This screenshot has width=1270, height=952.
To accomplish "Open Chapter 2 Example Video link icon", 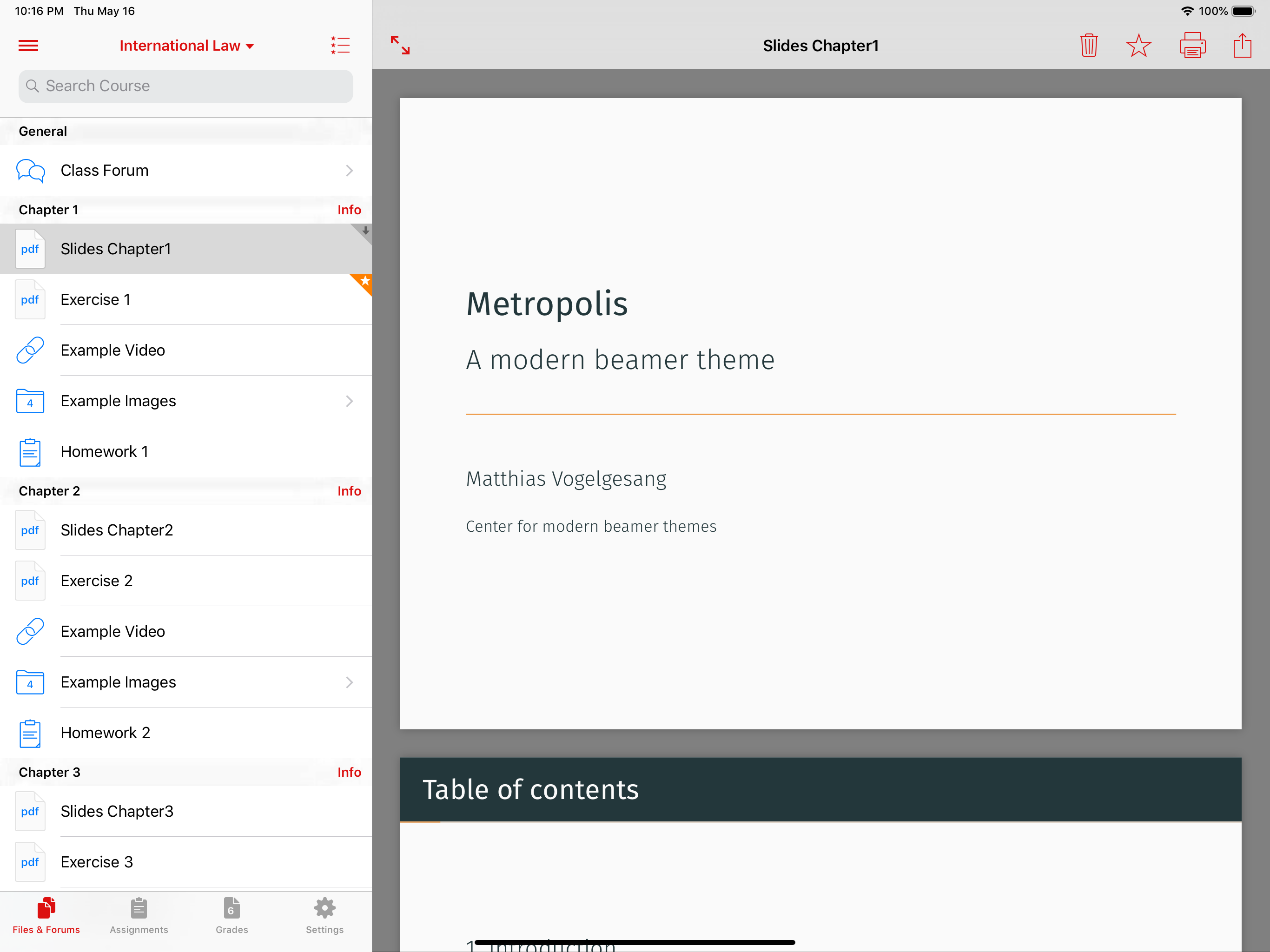I will click(x=30, y=632).
